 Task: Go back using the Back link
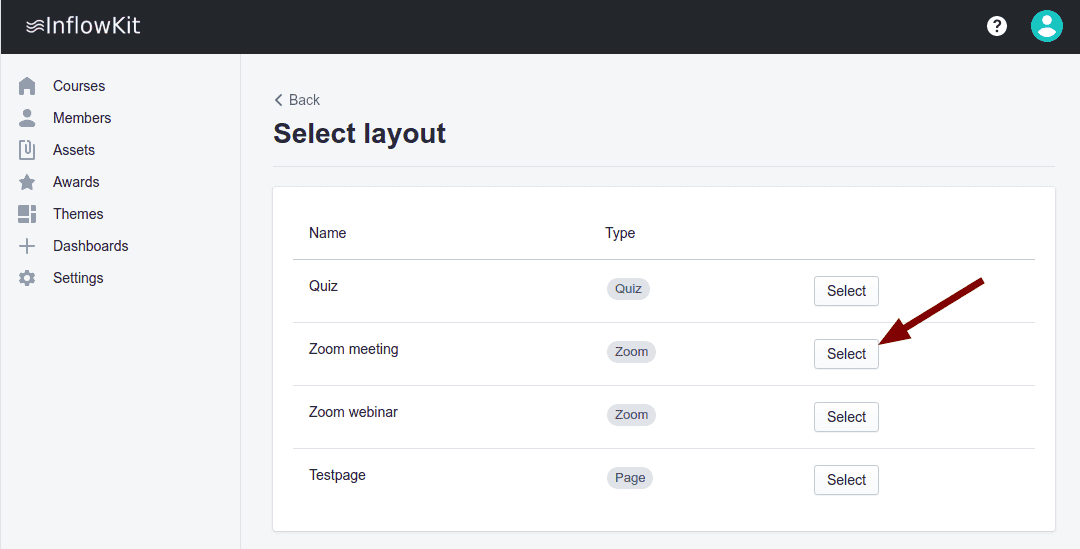click(x=297, y=100)
